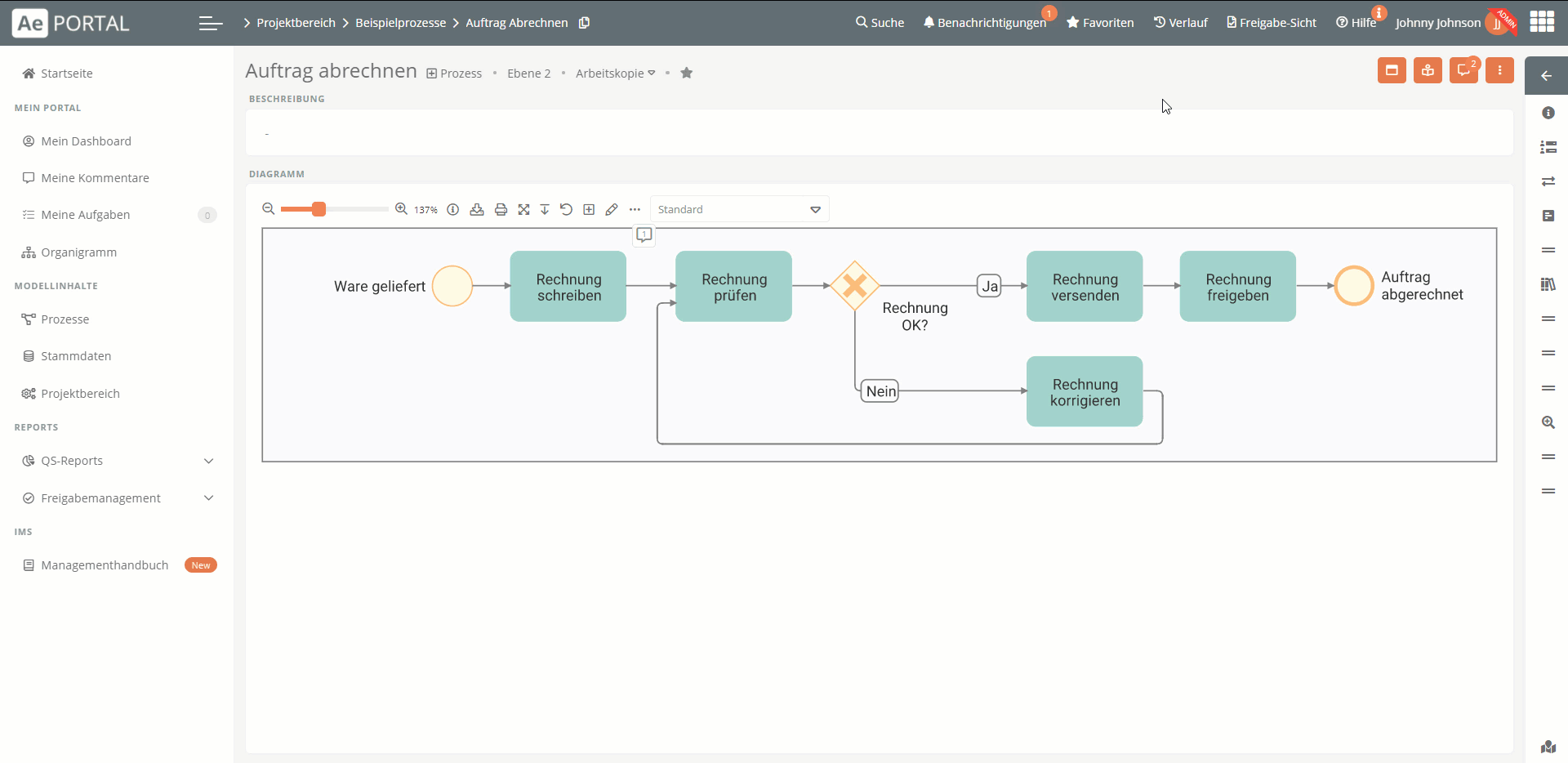1568x763 pixels.
Task: Toggle the left navigation hamburger menu
Action: (211, 23)
